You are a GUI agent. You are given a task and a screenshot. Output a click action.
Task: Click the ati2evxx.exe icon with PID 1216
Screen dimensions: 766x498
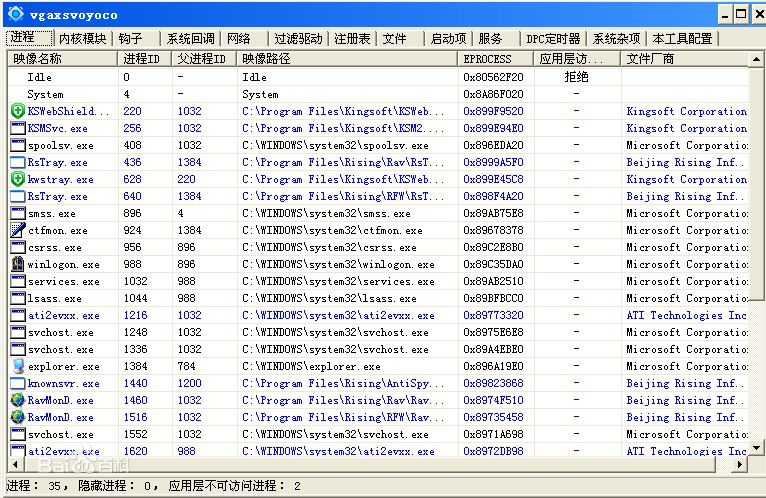(x=18, y=315)
